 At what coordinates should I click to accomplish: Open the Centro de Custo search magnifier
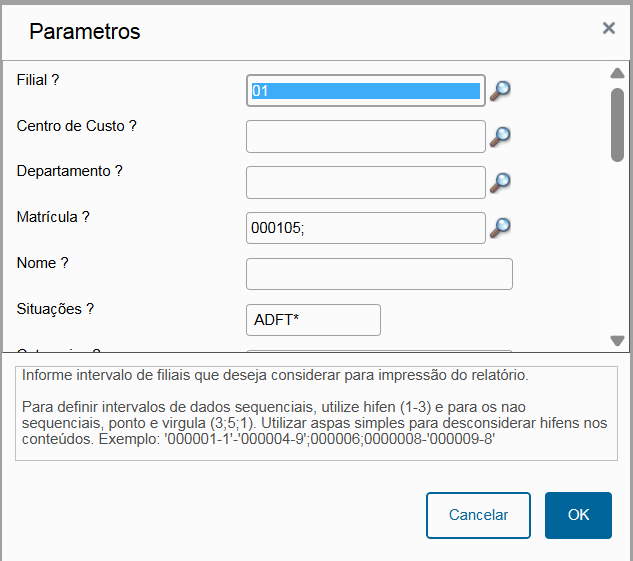[500, 137]
